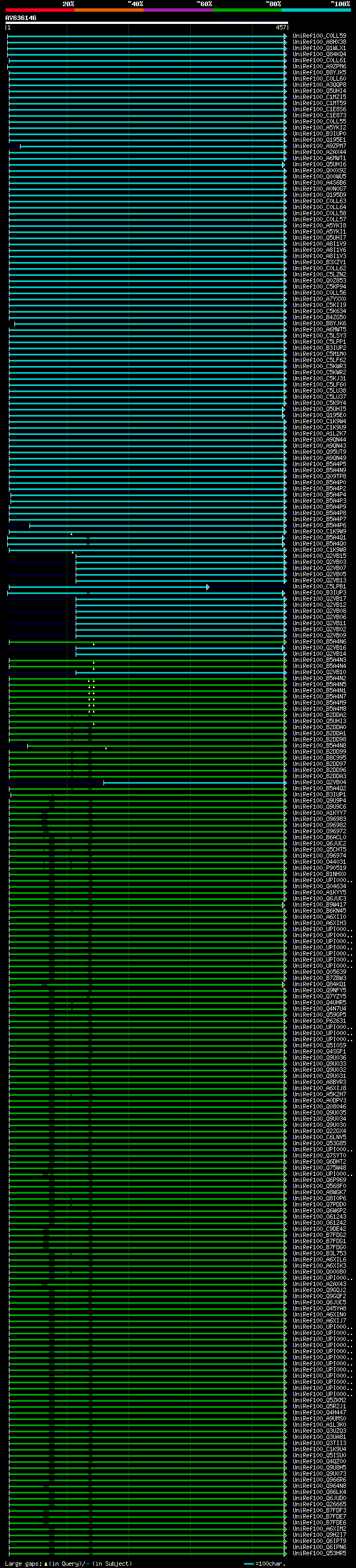Select hit label UniRef100_C1E873
The image size is (356, 1568).
click(x=319, y=116)
